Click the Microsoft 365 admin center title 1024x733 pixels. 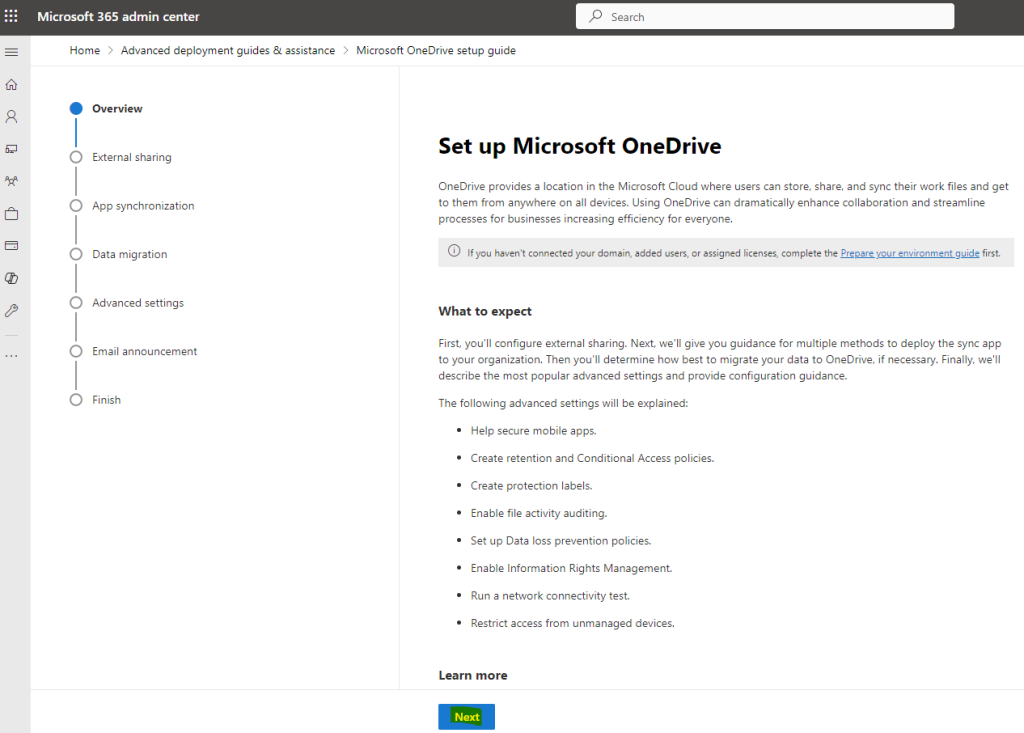tap(118, 16)
